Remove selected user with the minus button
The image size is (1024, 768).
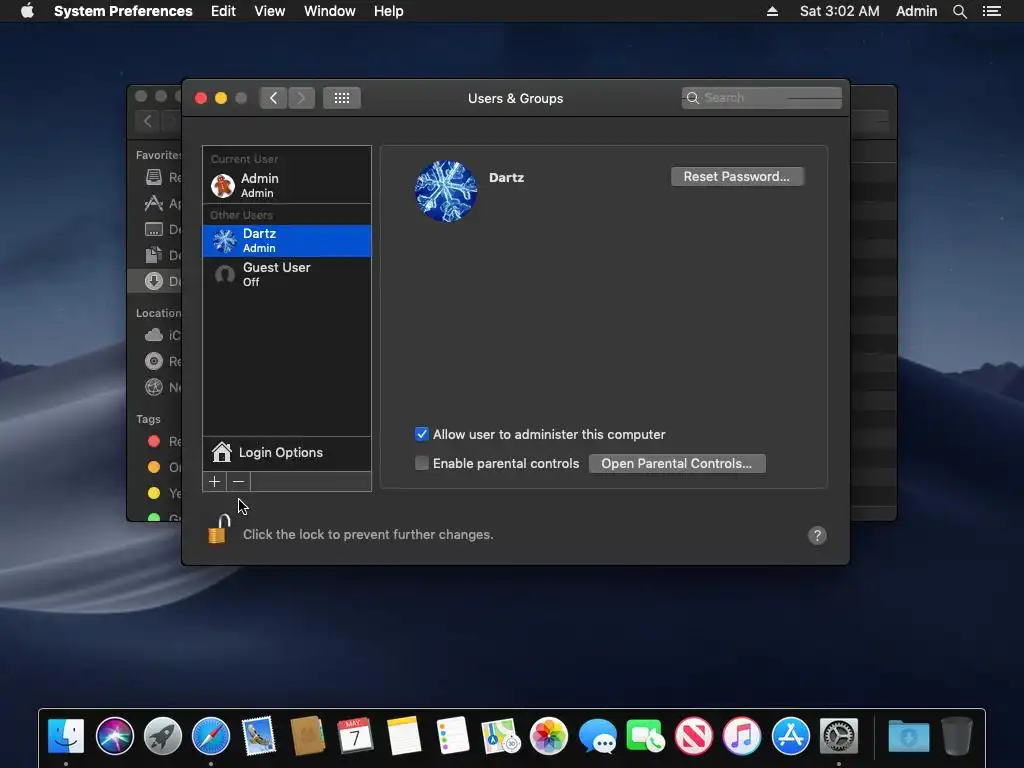[238, 481]
